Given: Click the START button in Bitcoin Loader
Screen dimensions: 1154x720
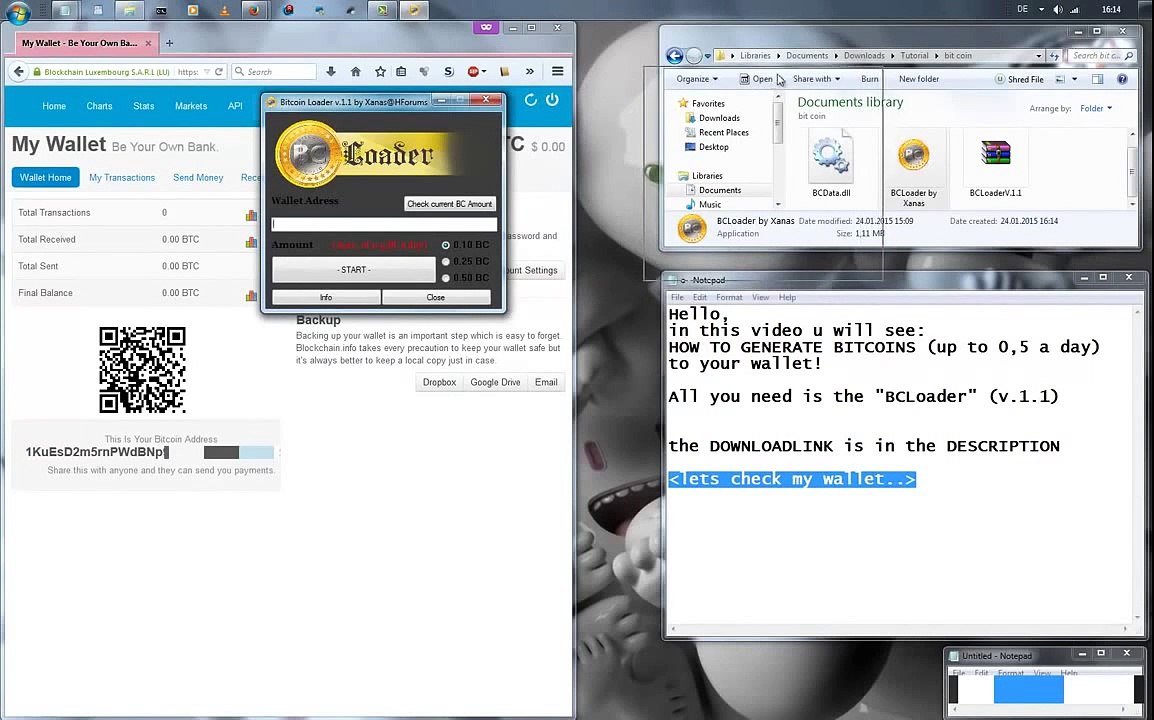Looking at the screenshot, I should pyautogui.click(x=354, y=270).
